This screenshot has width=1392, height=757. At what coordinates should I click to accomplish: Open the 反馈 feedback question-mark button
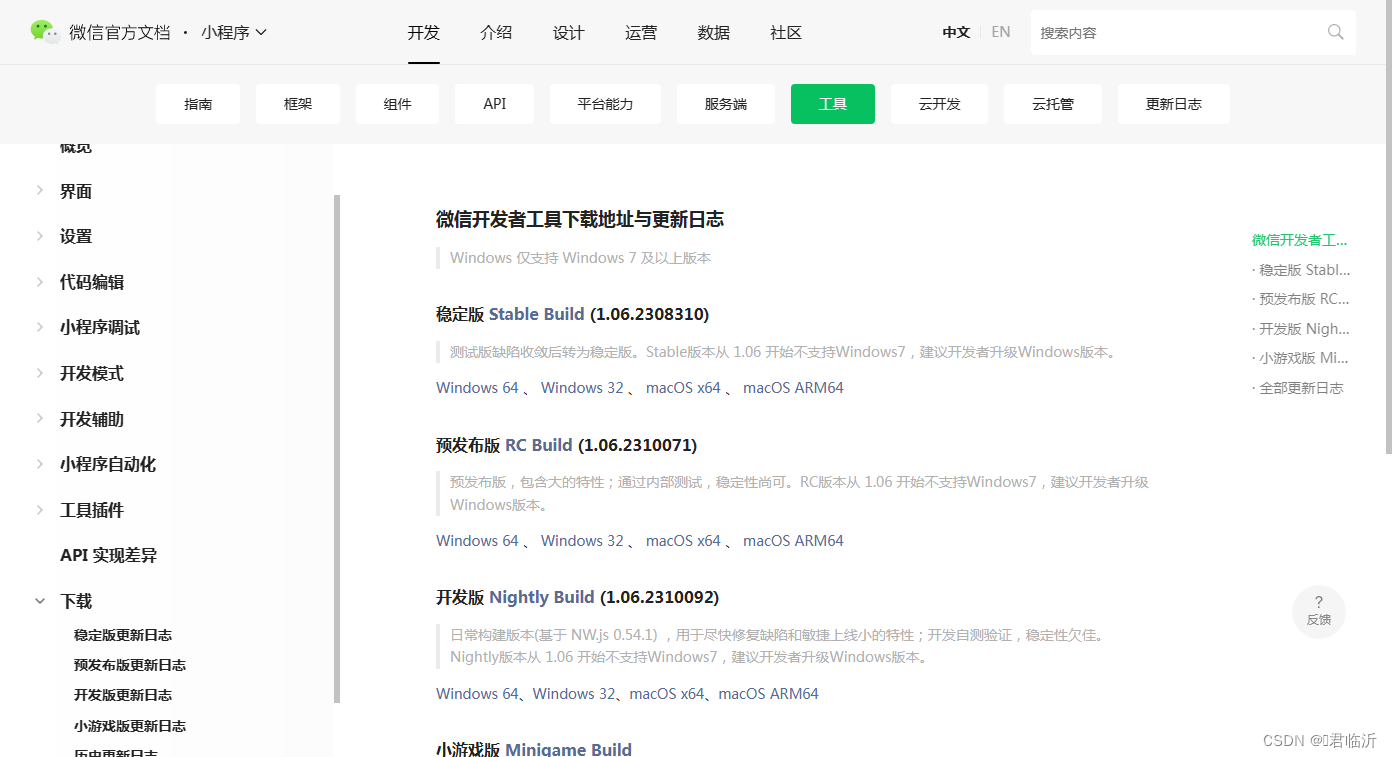[1318, 611]
